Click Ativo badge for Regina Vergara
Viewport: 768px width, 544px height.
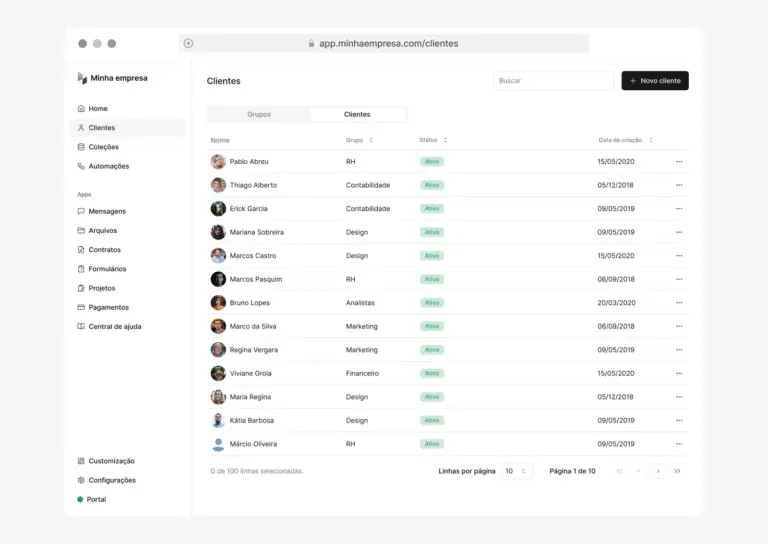[x=432, y=350]
